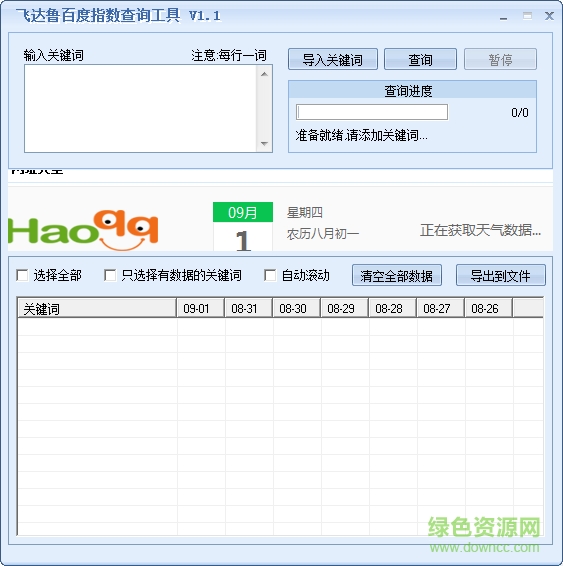Enable the 选择全部 checkbox

click(22, 275)
